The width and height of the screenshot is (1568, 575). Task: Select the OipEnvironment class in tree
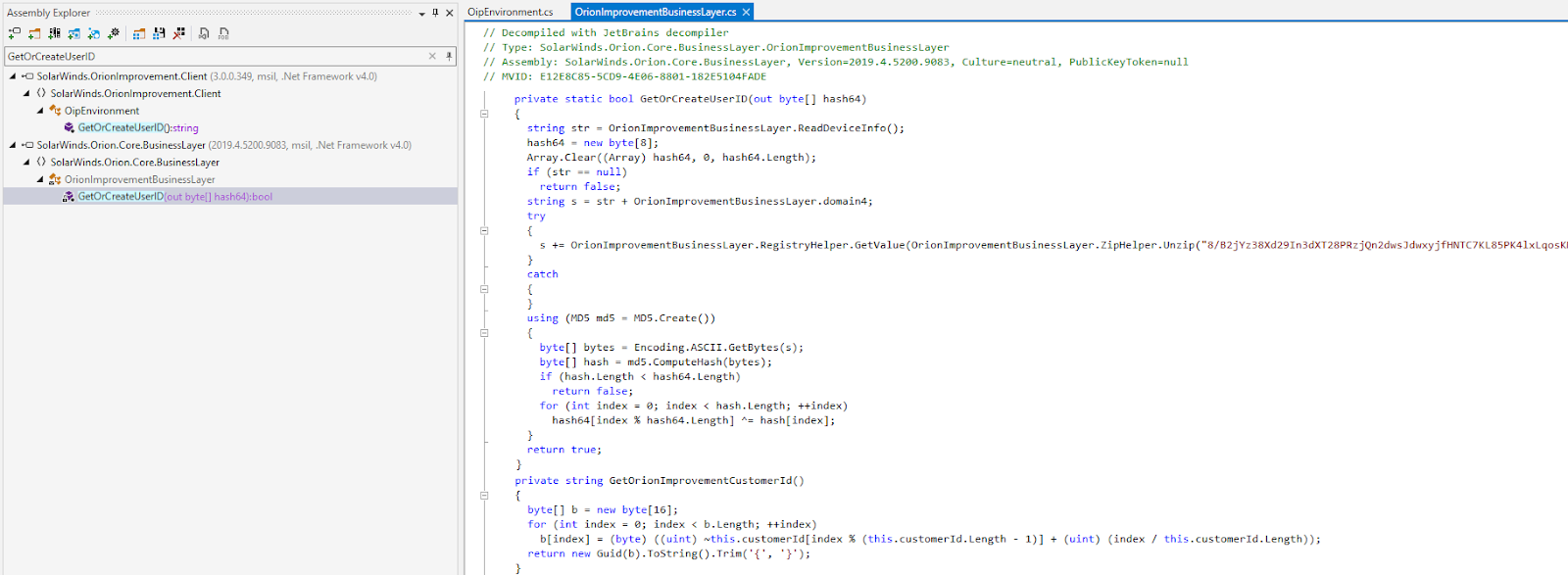point(102,111)
